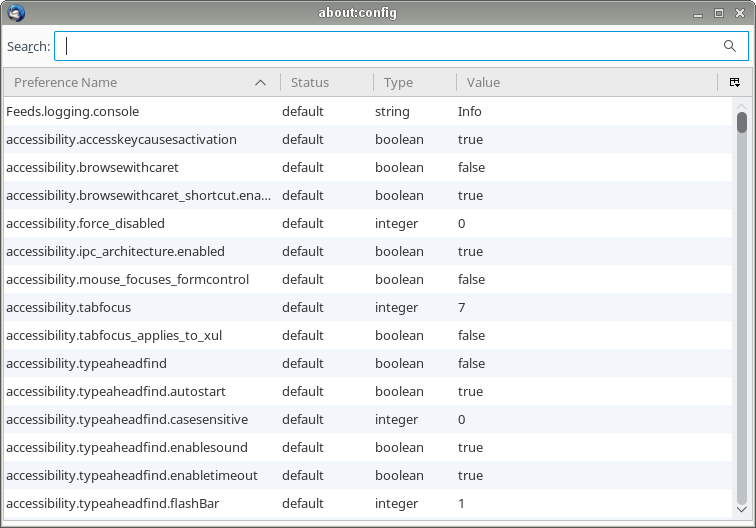Viewport: 756px width, 528px height.
Task: Select accessibility.force_disabled preference row
Action: pos(85,224)
